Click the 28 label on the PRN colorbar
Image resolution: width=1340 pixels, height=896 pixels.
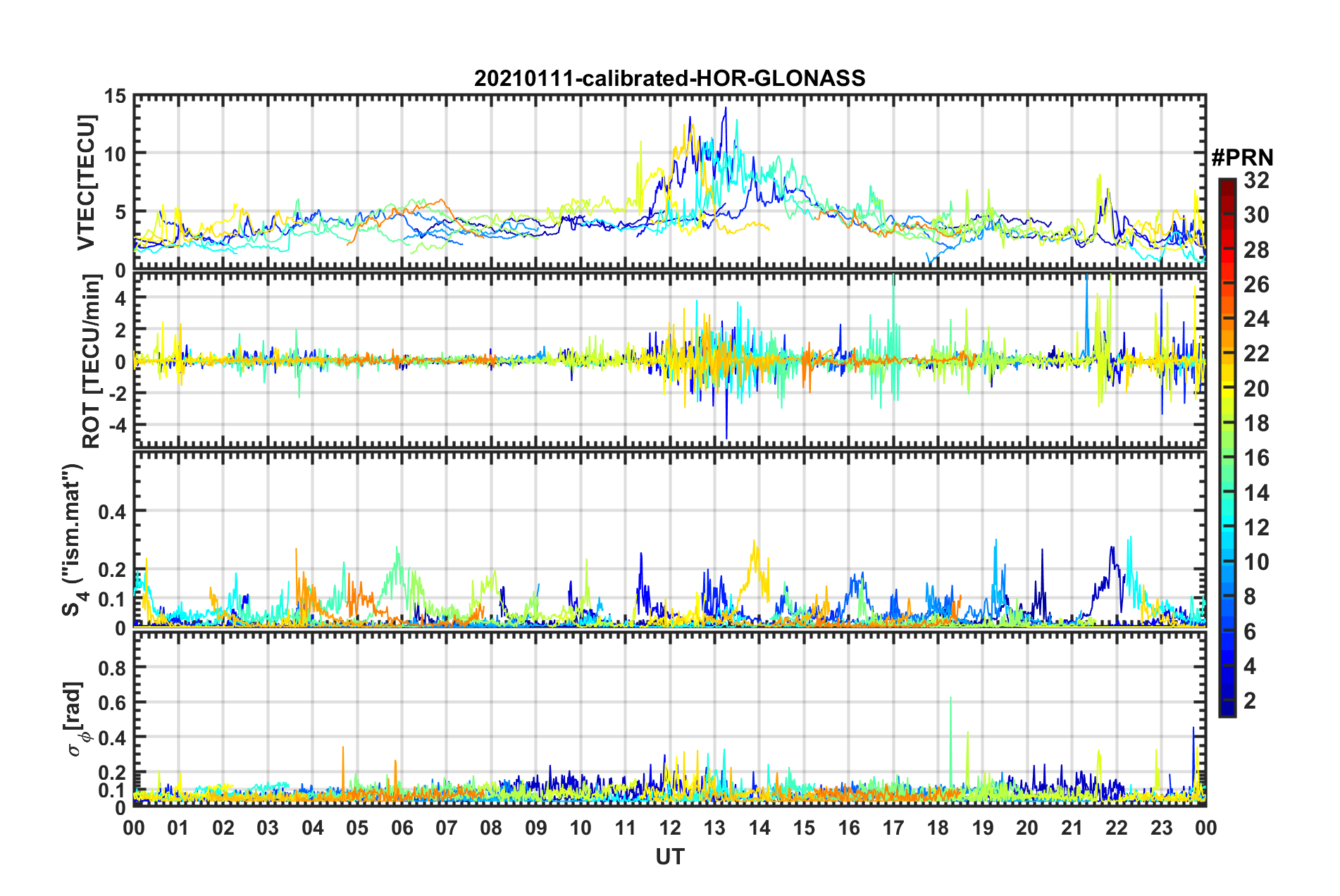click(1256, 250)
